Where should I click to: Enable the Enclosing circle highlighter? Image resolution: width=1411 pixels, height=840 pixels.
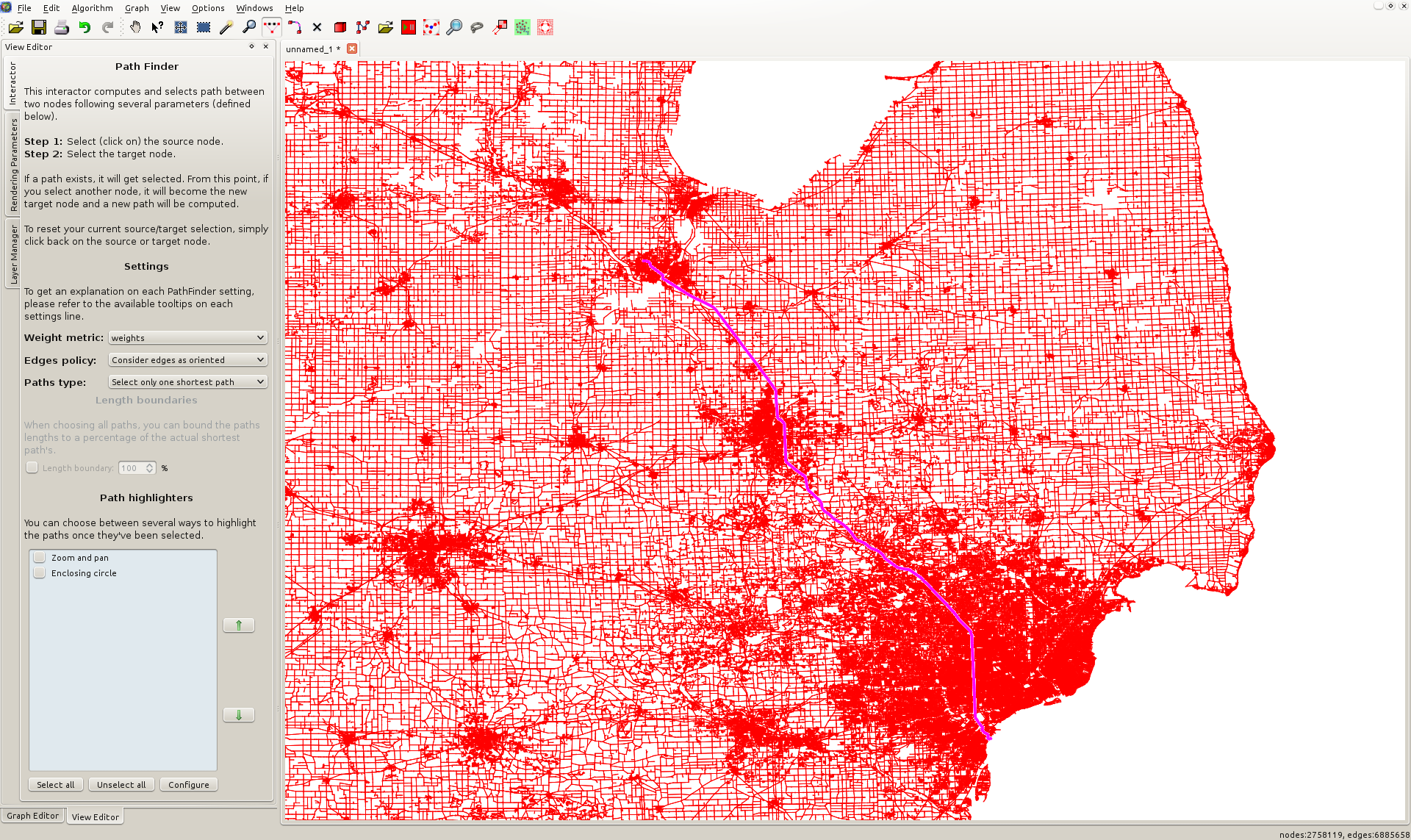[x=40, y=573]
